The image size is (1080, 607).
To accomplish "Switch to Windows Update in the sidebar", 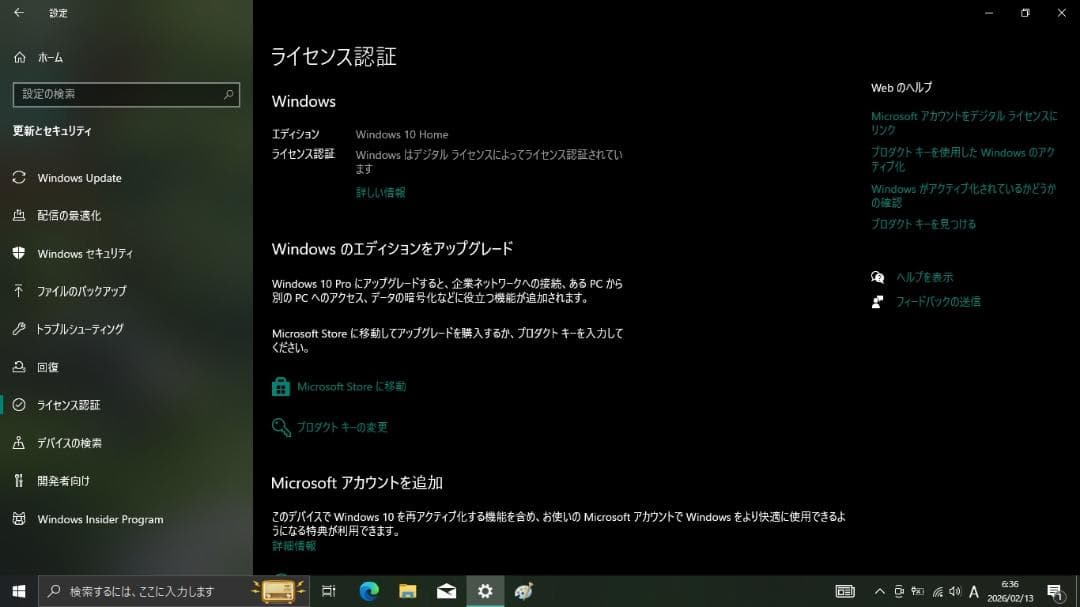I will [x=78, y=177].
